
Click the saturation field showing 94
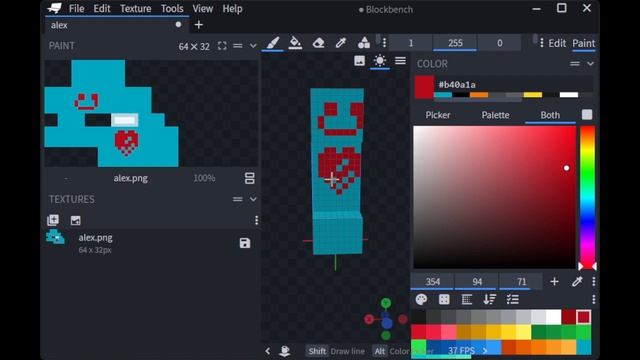[477, 282]
